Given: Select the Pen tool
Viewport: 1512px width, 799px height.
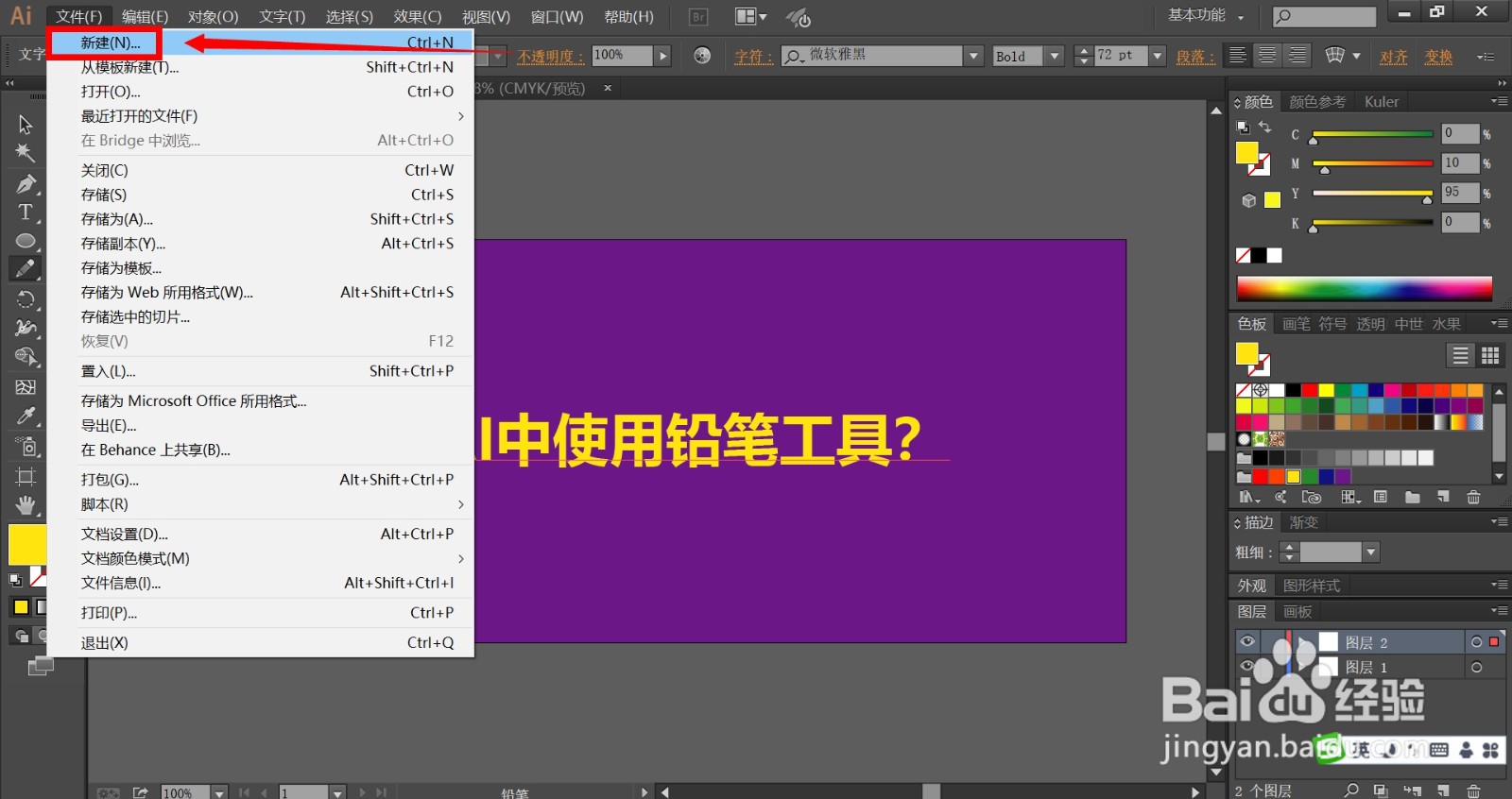Looking at the screenshot, I should (x=26, y=183).
